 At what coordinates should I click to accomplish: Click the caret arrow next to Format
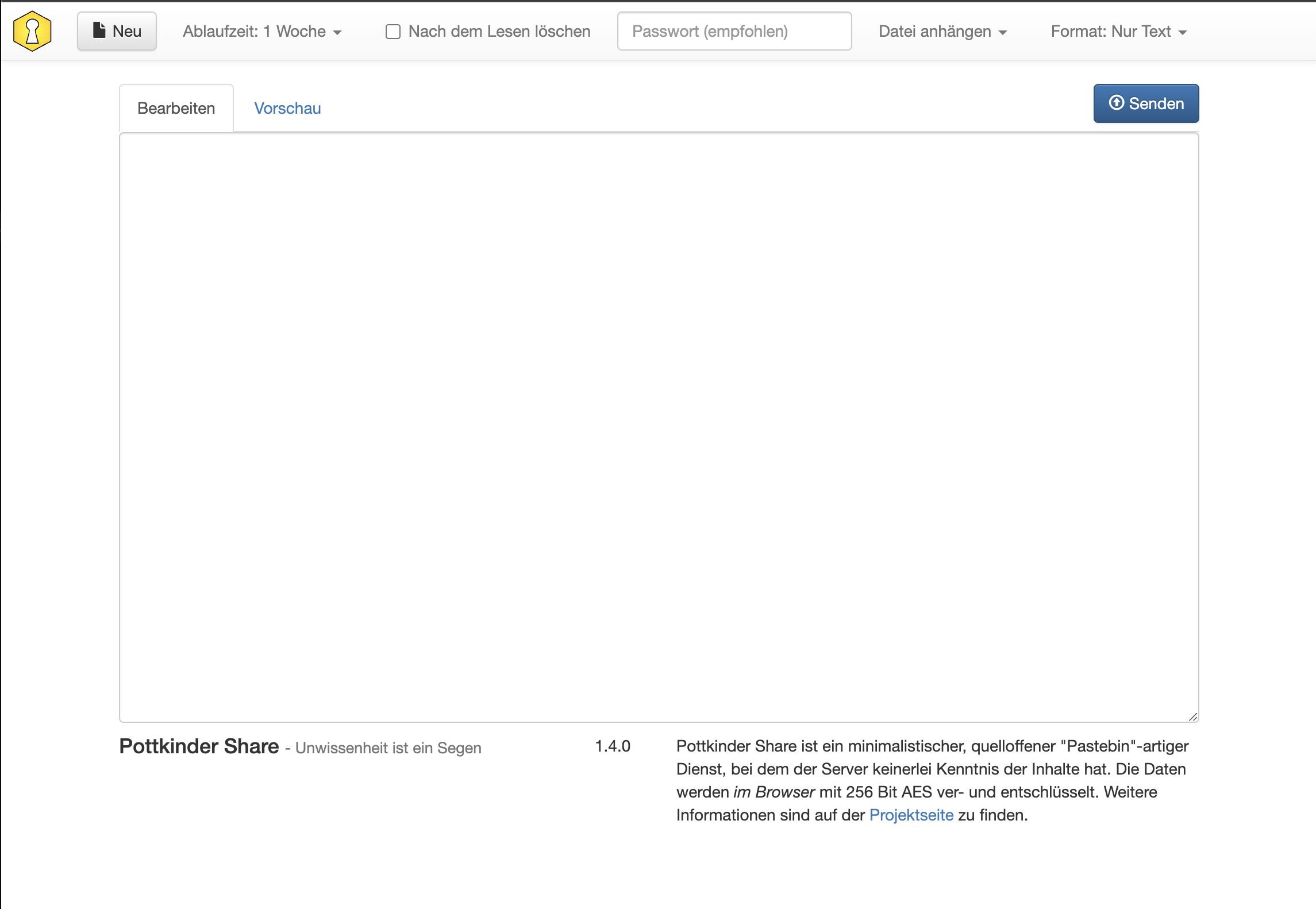[x=1183, y=33]
